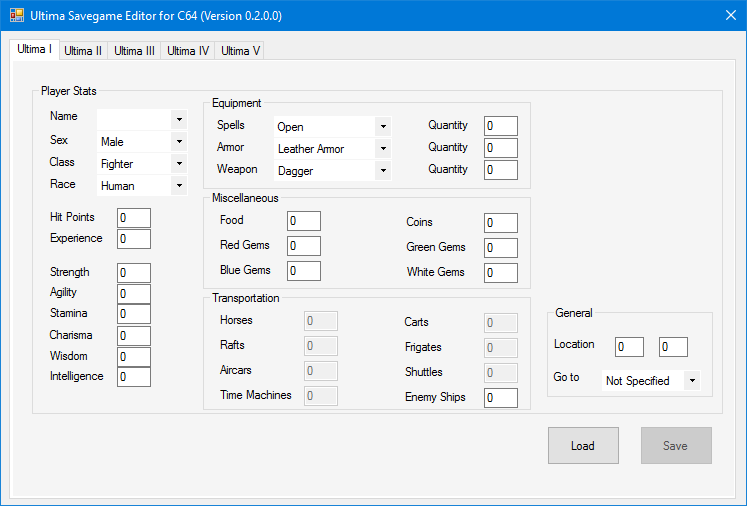
Task: Click the disabled Rafts field
Action: (x=321, y=346)
